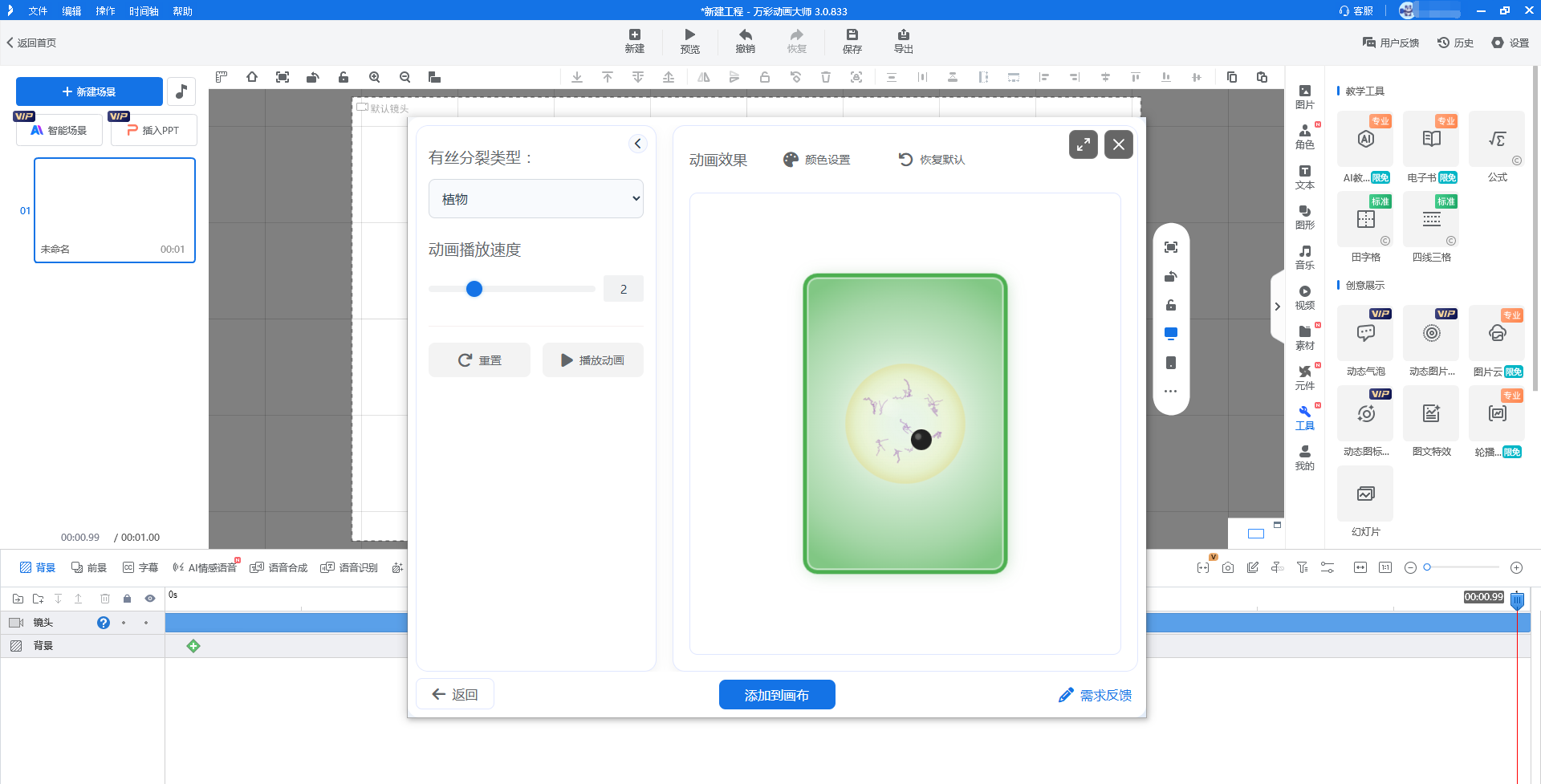
Task: Expand animation preview to fullscreen
Action: point(1083,144)
